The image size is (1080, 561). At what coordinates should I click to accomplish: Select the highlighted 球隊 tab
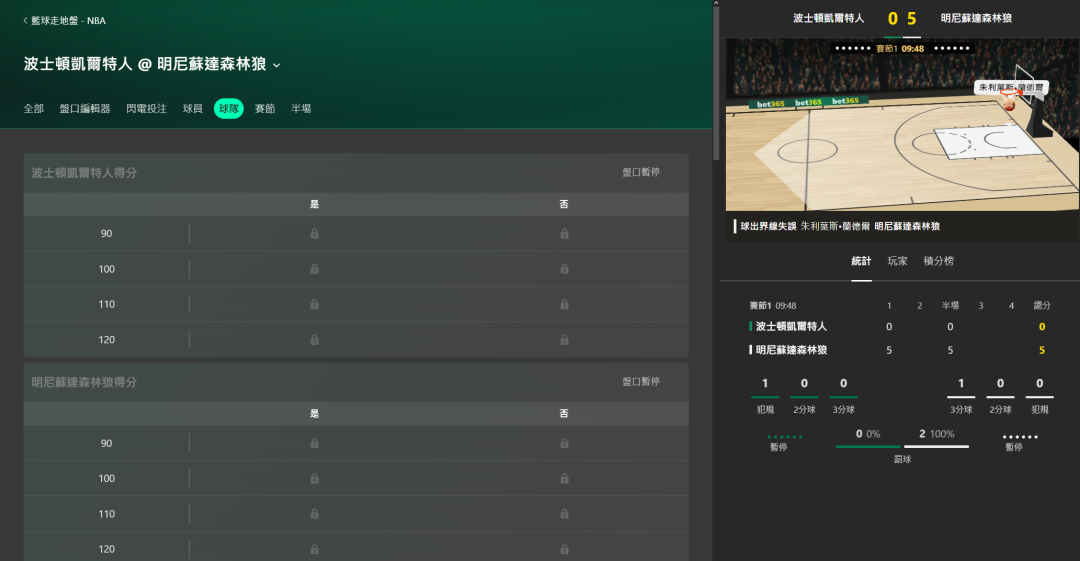pyautogui.click(x=229, y=108)
